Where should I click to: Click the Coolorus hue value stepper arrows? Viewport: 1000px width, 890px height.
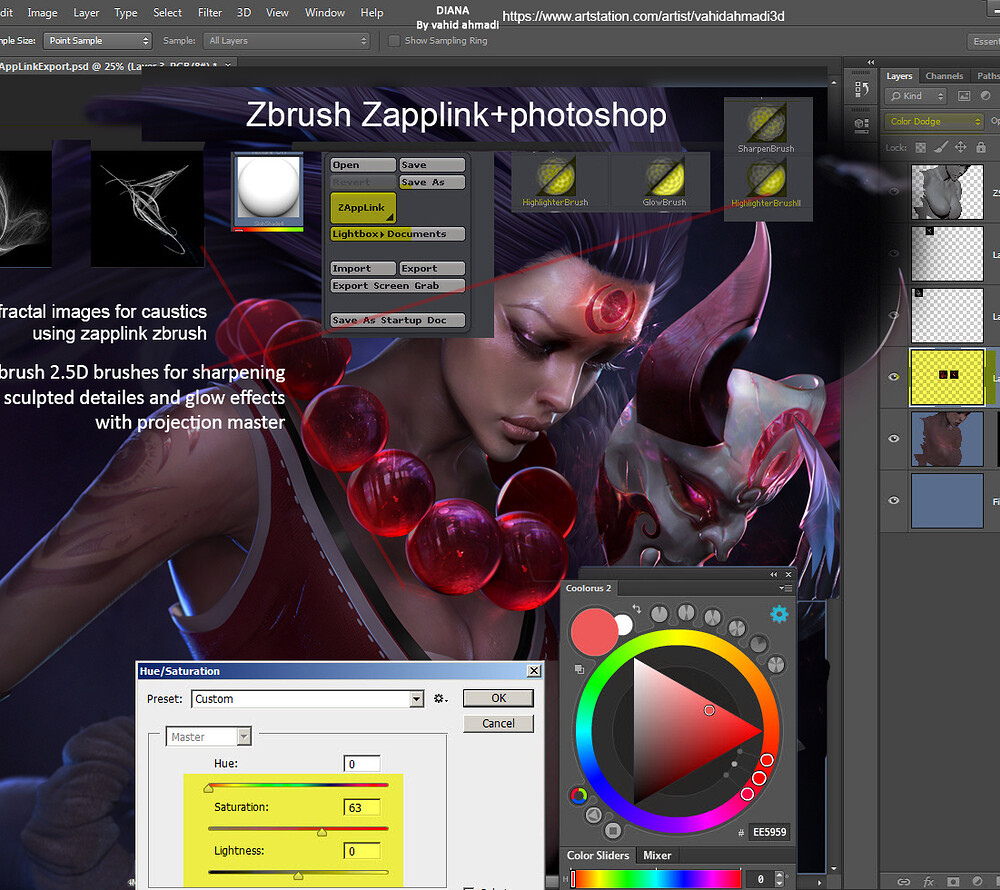point(779,879)
